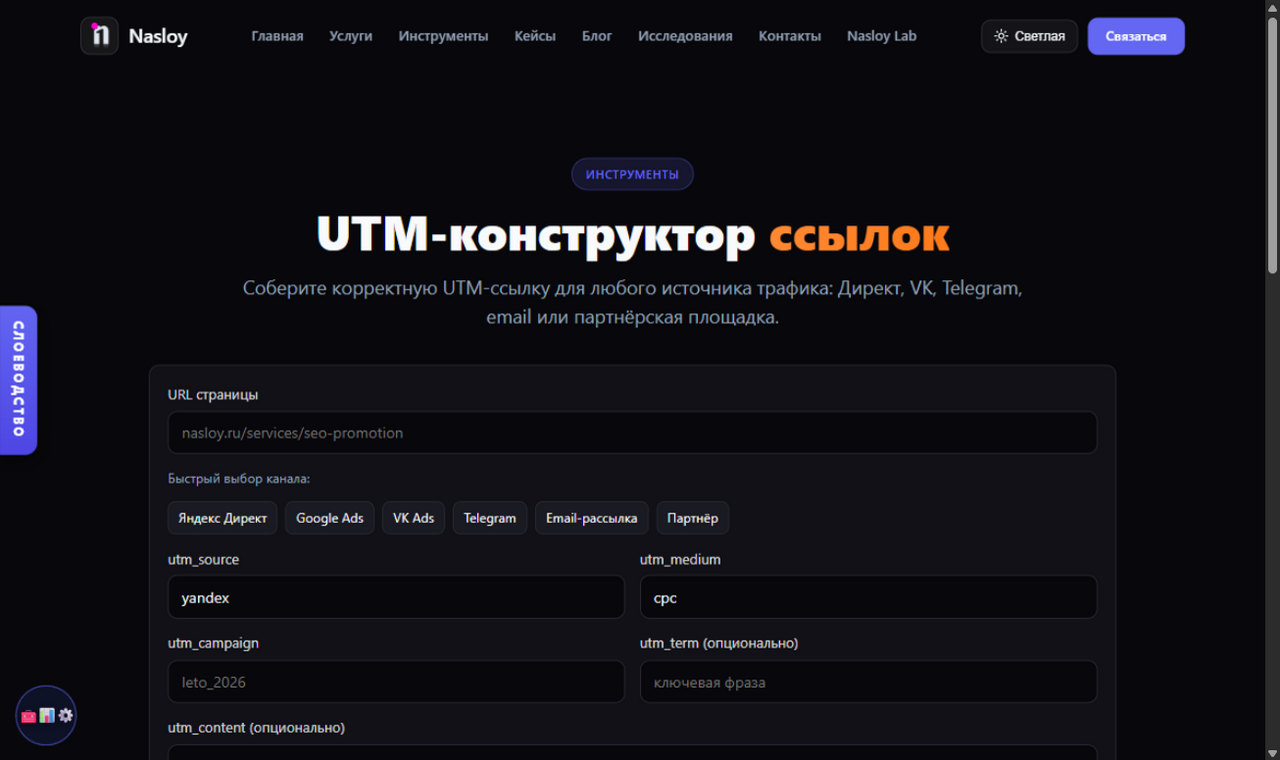Screen dimensions: 1280x760
Task: Pick the Google Ads channel chip
Action: tap(330, 518)
